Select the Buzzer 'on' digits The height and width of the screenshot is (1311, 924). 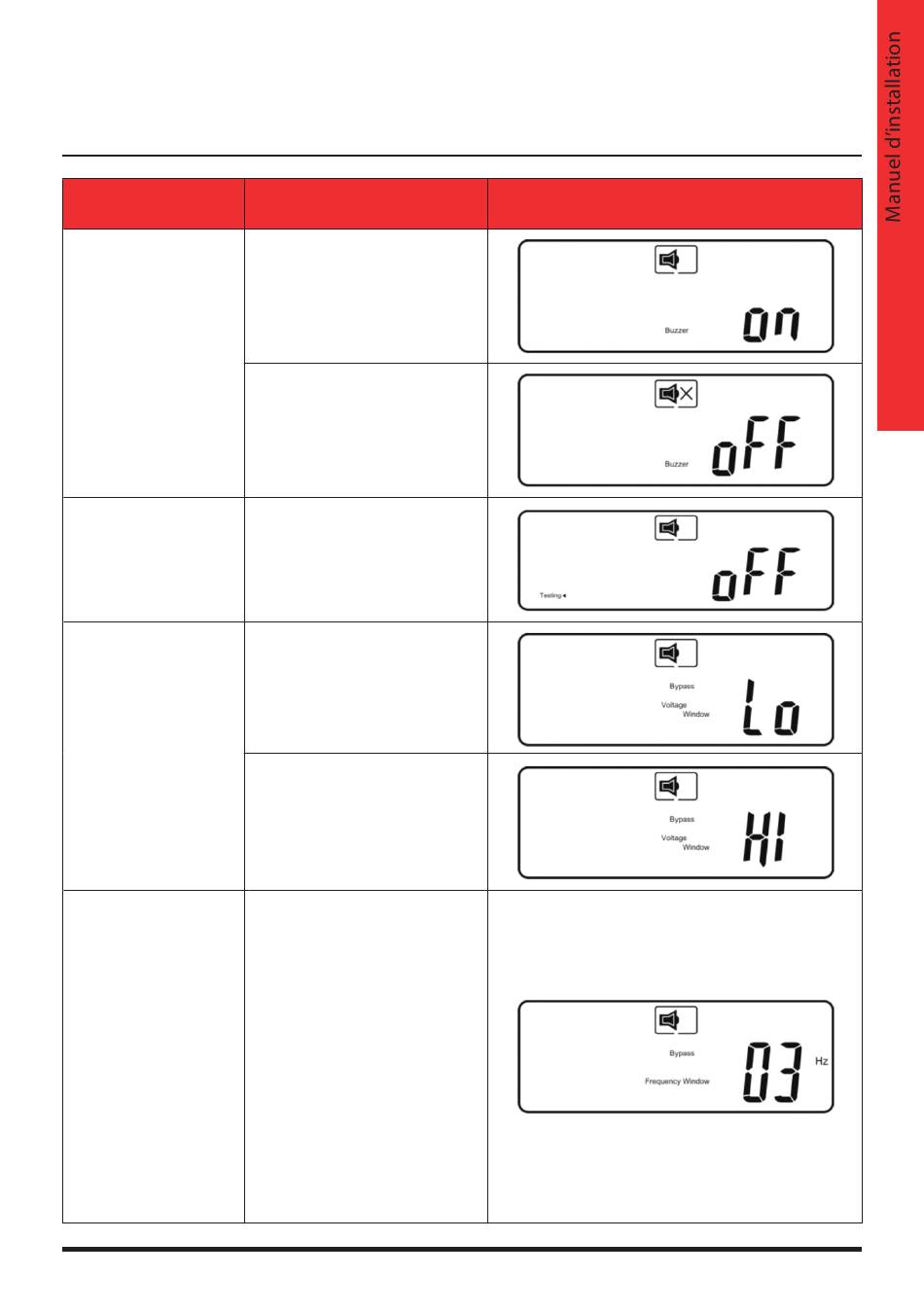pos(772,324)
